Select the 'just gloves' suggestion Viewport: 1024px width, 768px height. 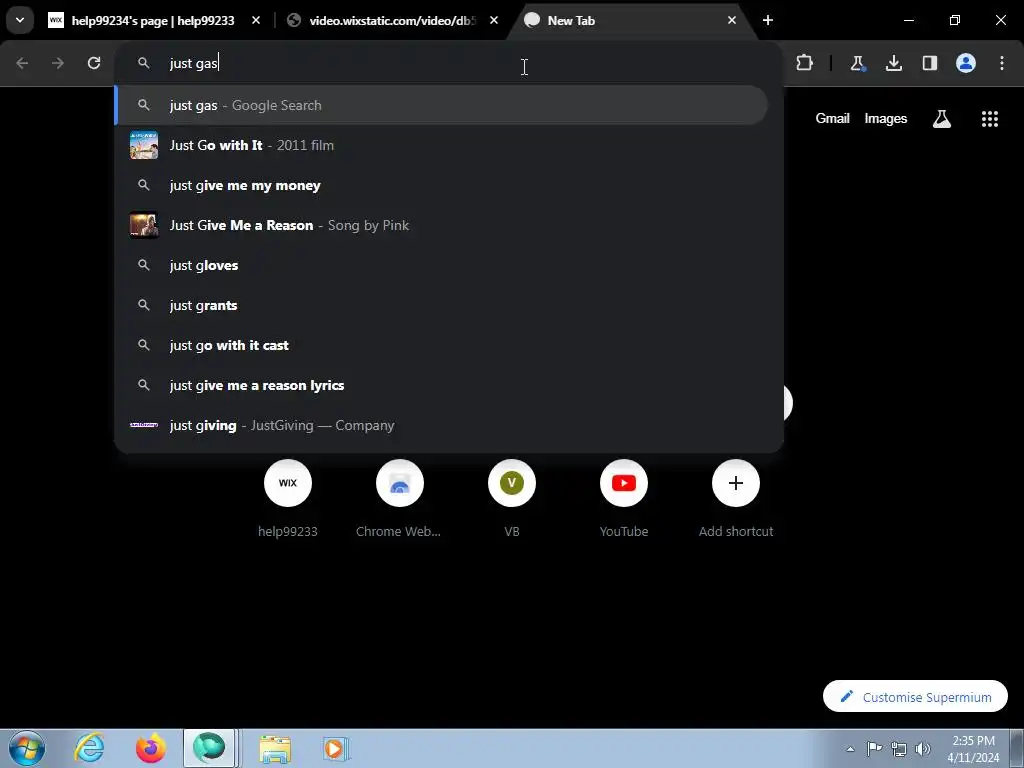[x=441, y=265]
